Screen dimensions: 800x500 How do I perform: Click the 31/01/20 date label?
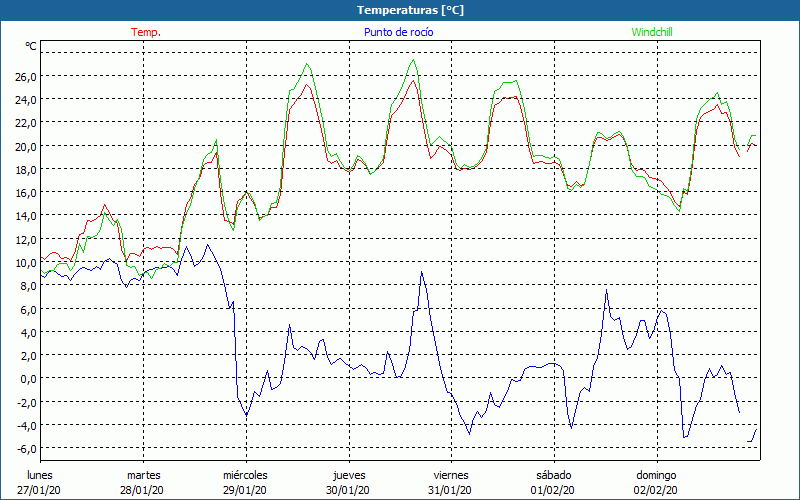point(450,490)
